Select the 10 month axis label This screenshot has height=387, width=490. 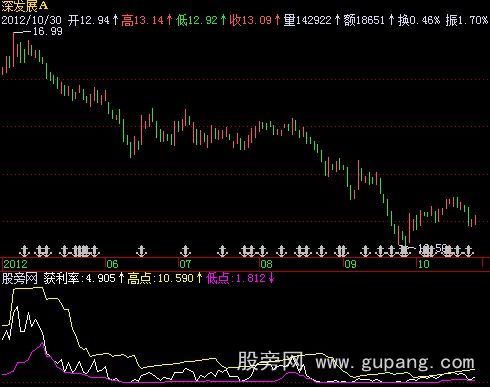pos(424,264)
